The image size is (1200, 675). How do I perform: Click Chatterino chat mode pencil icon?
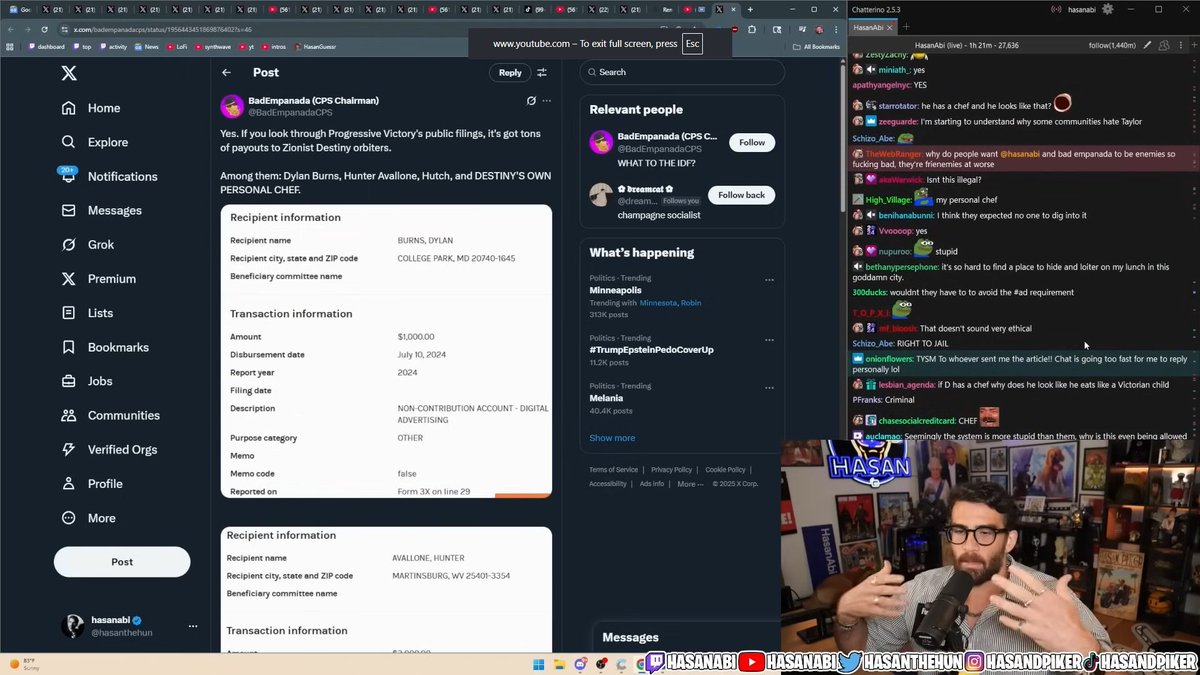click(1149, 45)
